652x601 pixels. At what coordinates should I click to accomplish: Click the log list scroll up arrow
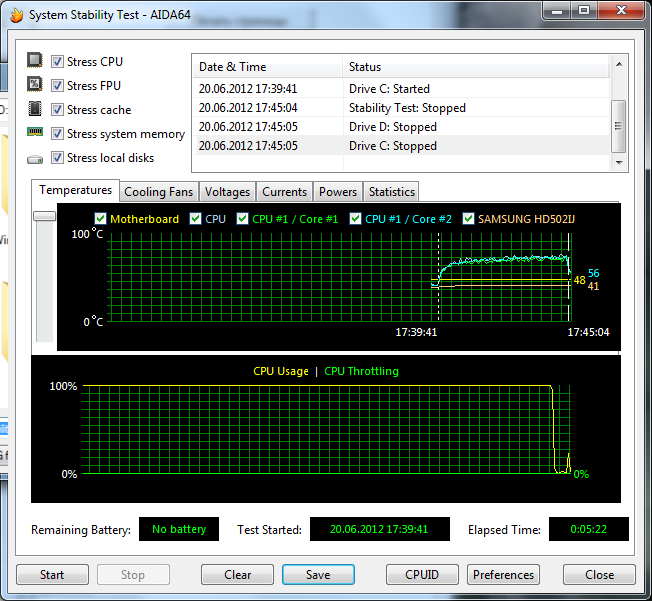(x=619, y=64)
